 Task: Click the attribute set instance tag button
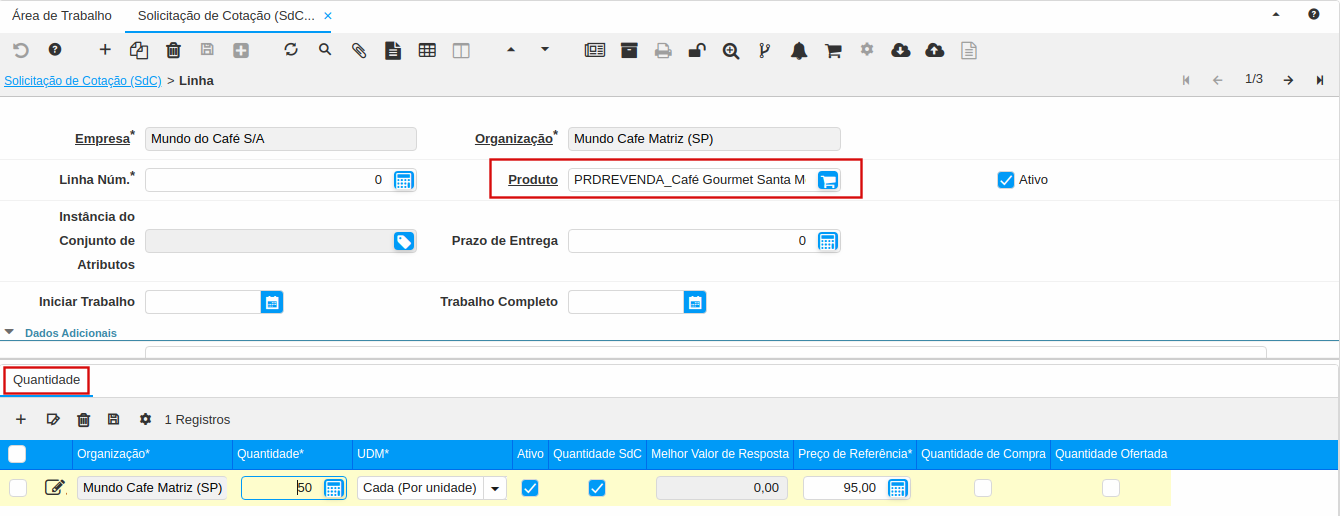403,241
